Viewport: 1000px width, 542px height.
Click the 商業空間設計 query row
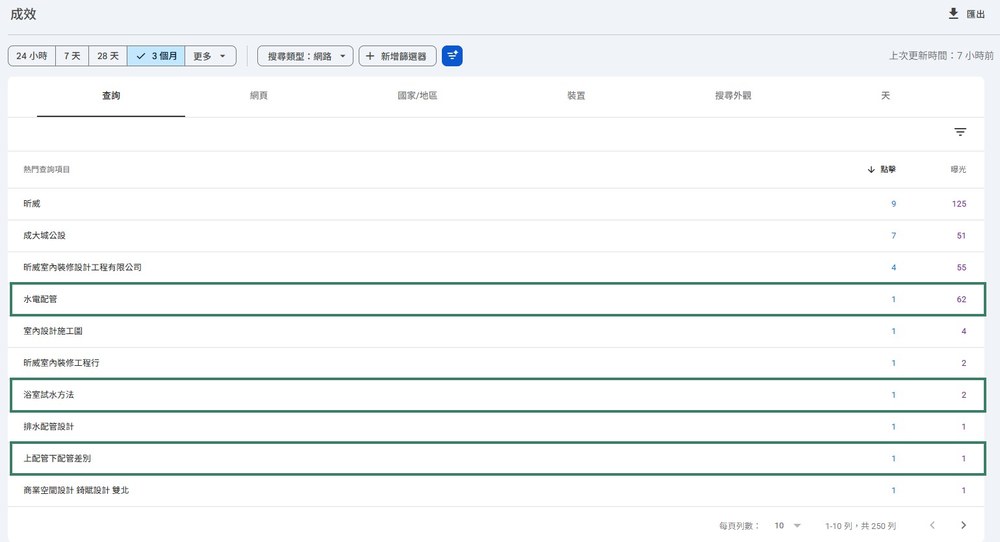[x=496, y=490]
